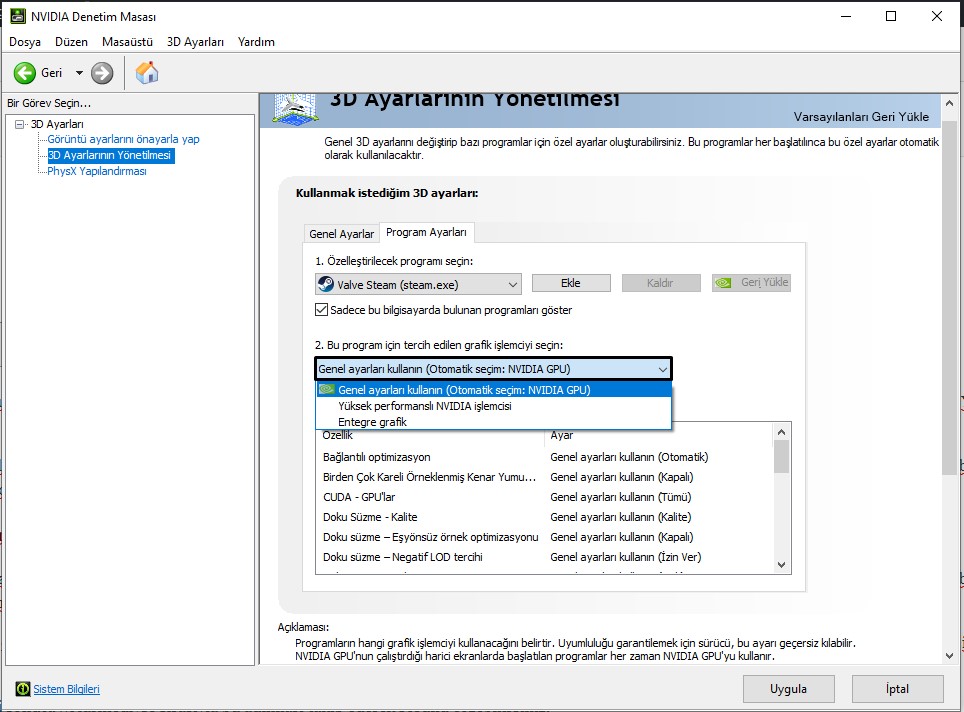Open the Masaüstü menu
The width and height of the screenshot is (964, 712).
pyautogui.click(x=127, y=42)
